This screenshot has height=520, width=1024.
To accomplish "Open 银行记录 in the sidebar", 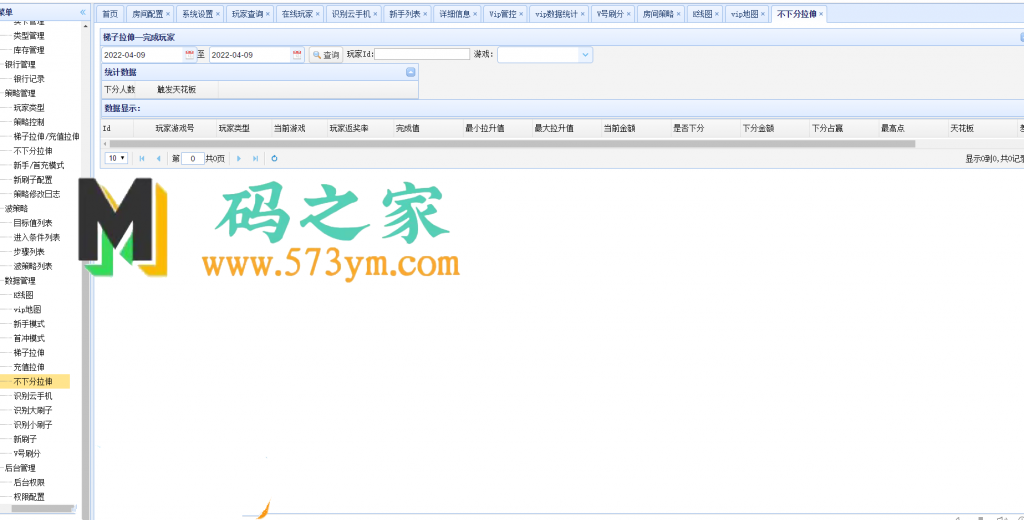I will click(x=29, y=78).
